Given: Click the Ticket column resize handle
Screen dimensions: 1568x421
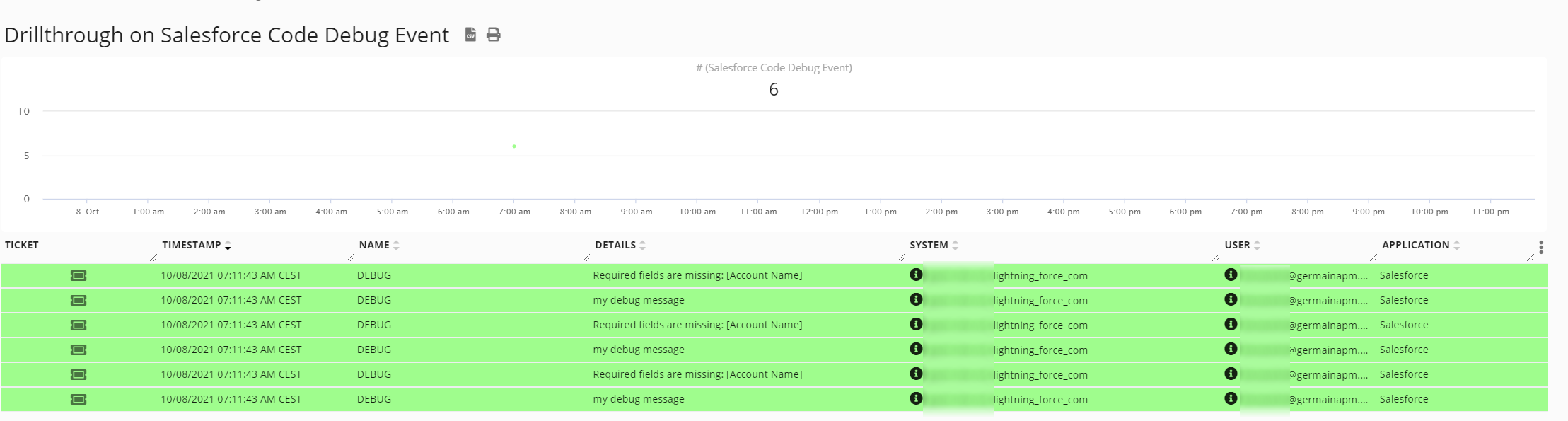Looking at the screenshot, I should (x=153, y=258).
